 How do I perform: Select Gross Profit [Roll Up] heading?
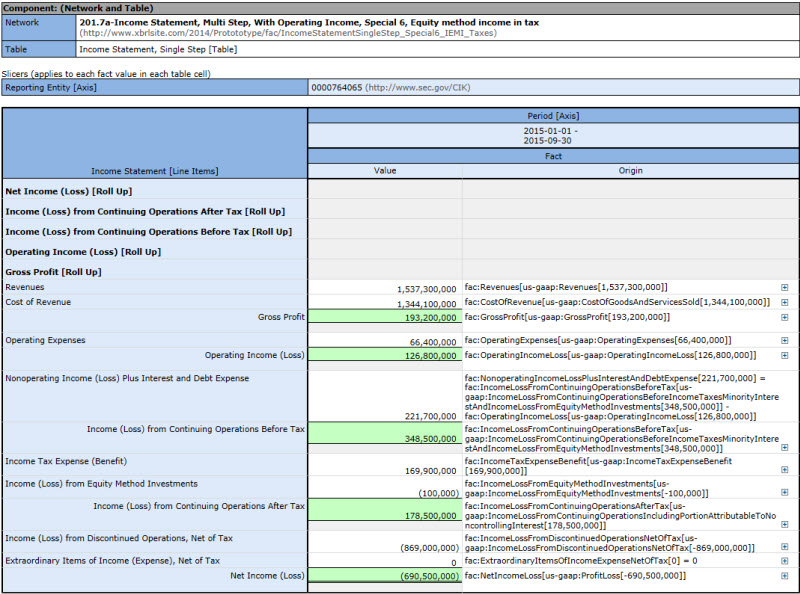tap(53, 272)
